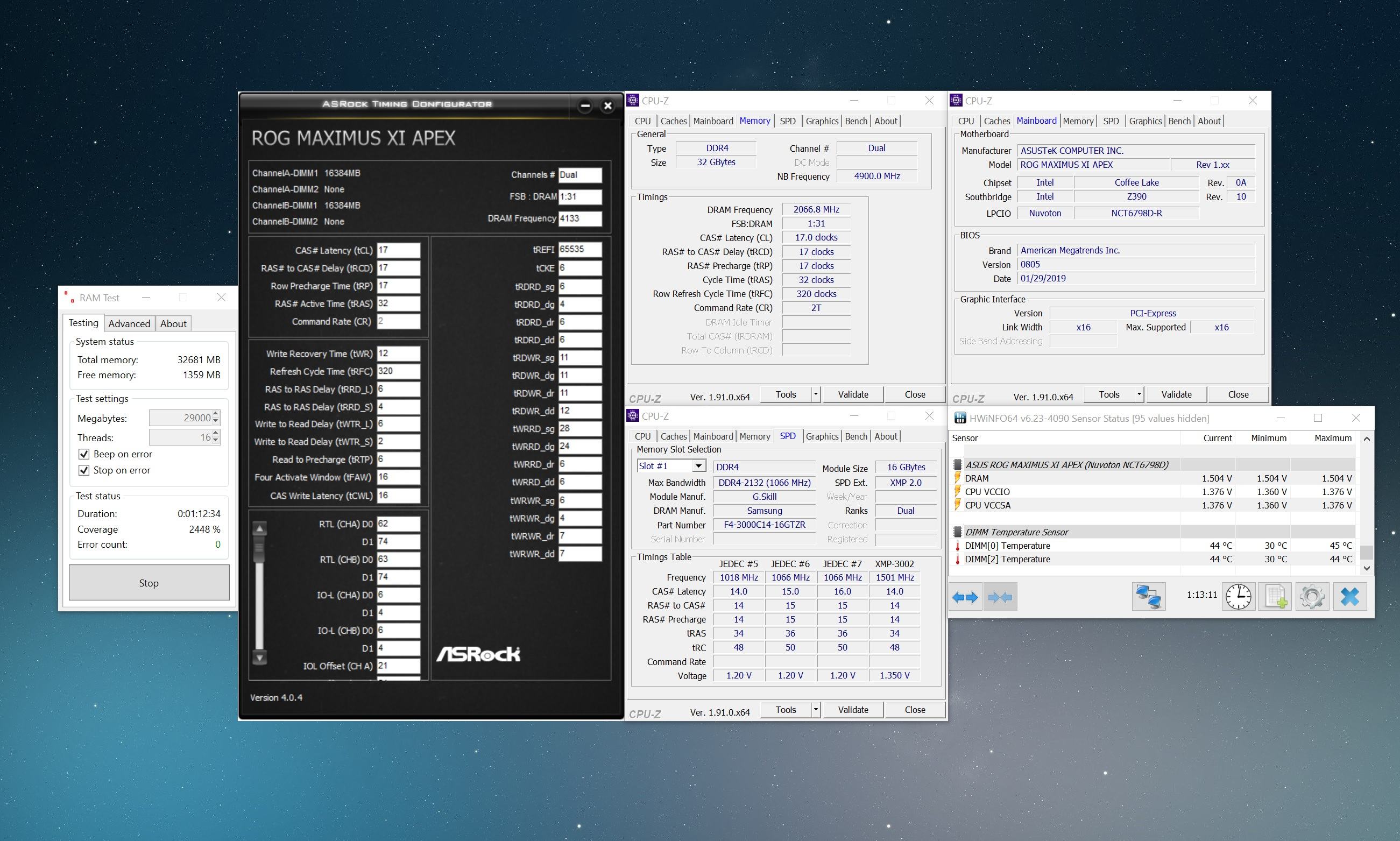The height and width of the screenshot is (841, 1400).
Task: Click HWiNFO collapse columns arrows icon
Action: coord(1001,597)
